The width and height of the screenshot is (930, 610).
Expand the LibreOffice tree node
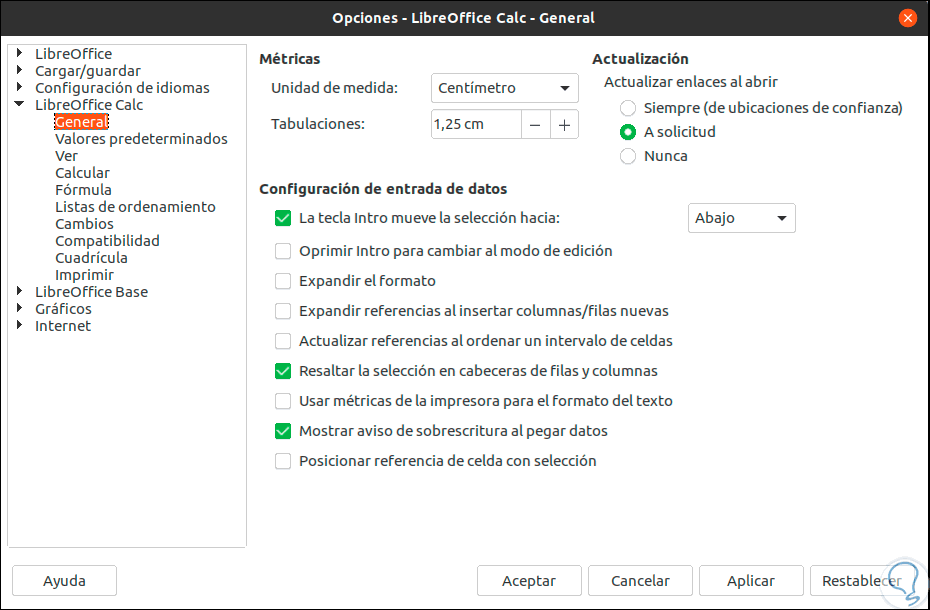20,54
